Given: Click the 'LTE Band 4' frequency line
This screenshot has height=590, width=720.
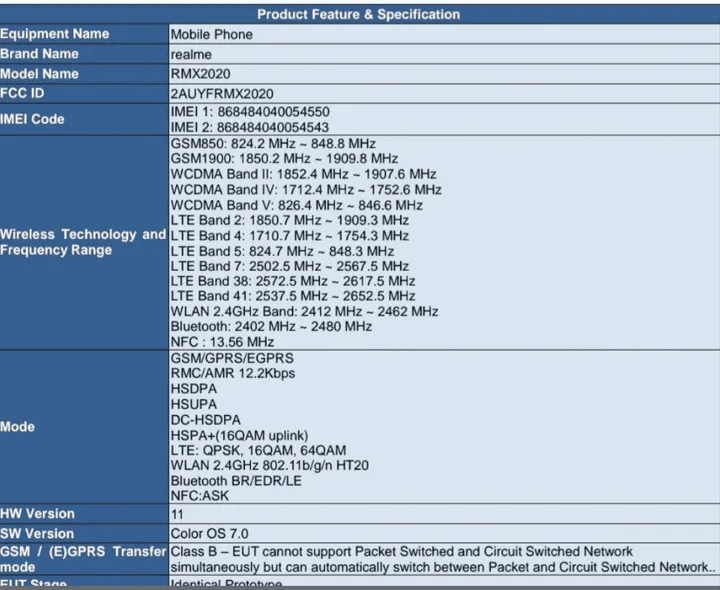Looking at the screenshot, I should 290,236.
